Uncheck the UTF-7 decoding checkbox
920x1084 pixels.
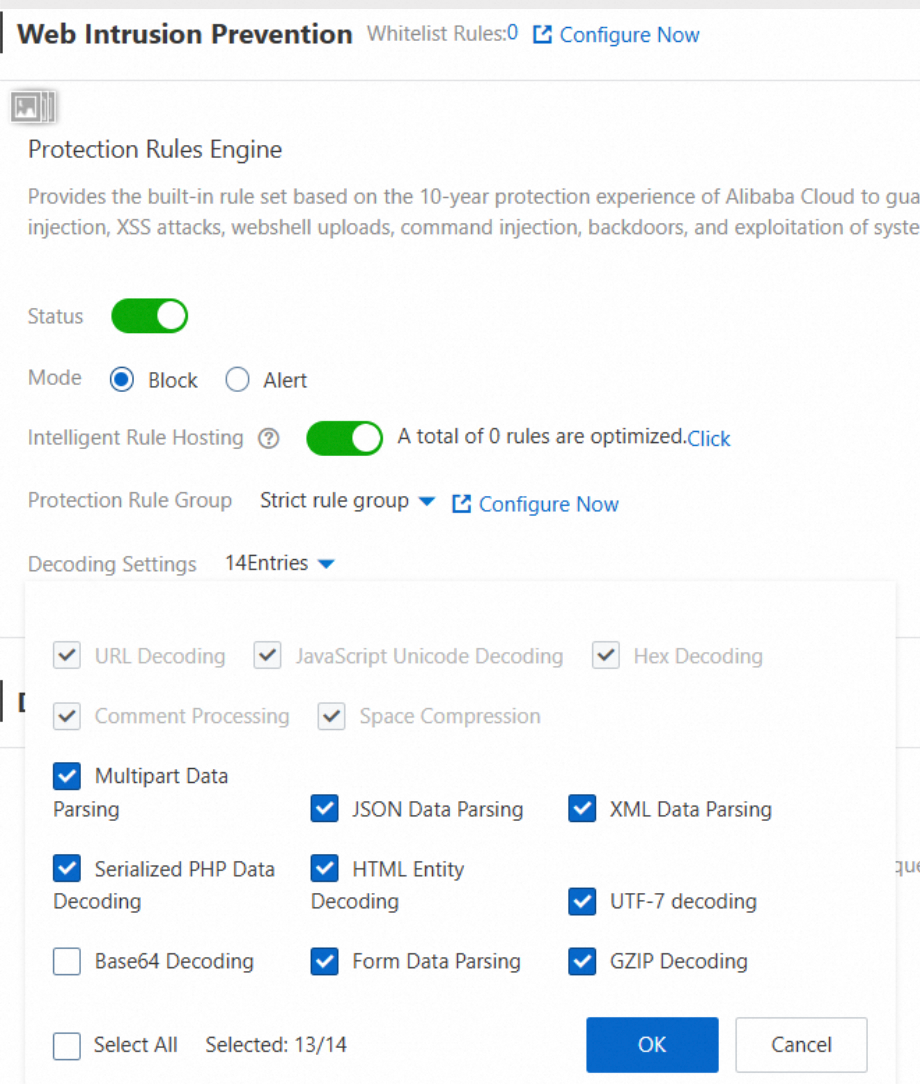(x=582, y=902)
